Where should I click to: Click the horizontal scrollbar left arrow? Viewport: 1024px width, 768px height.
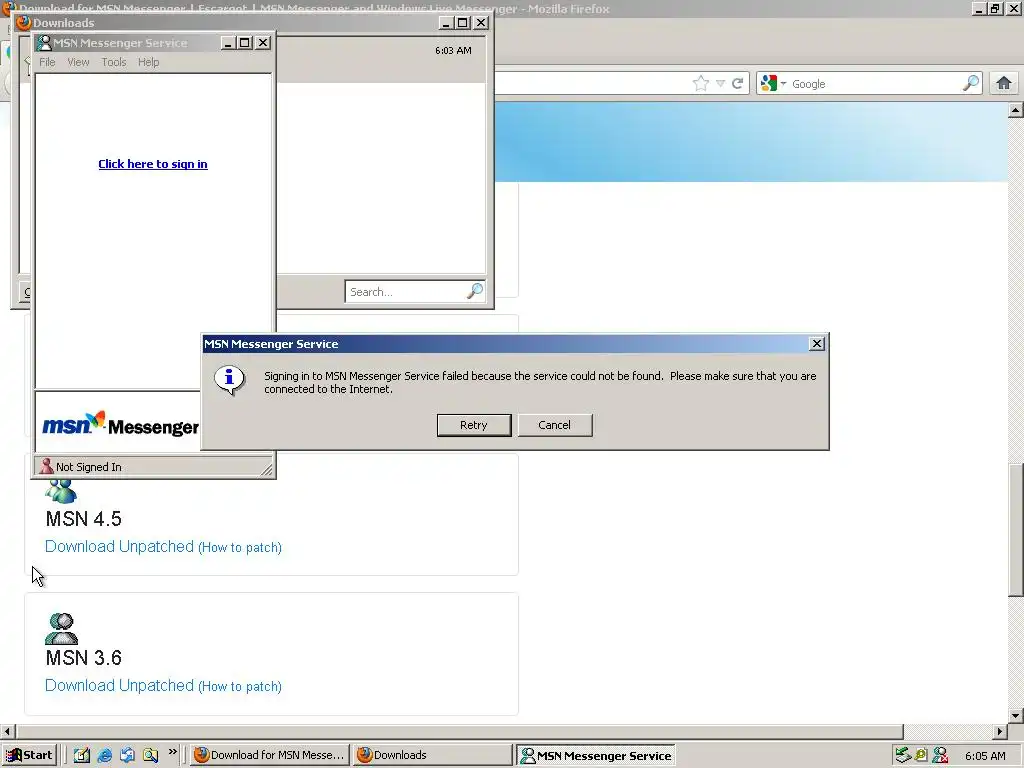8,731
